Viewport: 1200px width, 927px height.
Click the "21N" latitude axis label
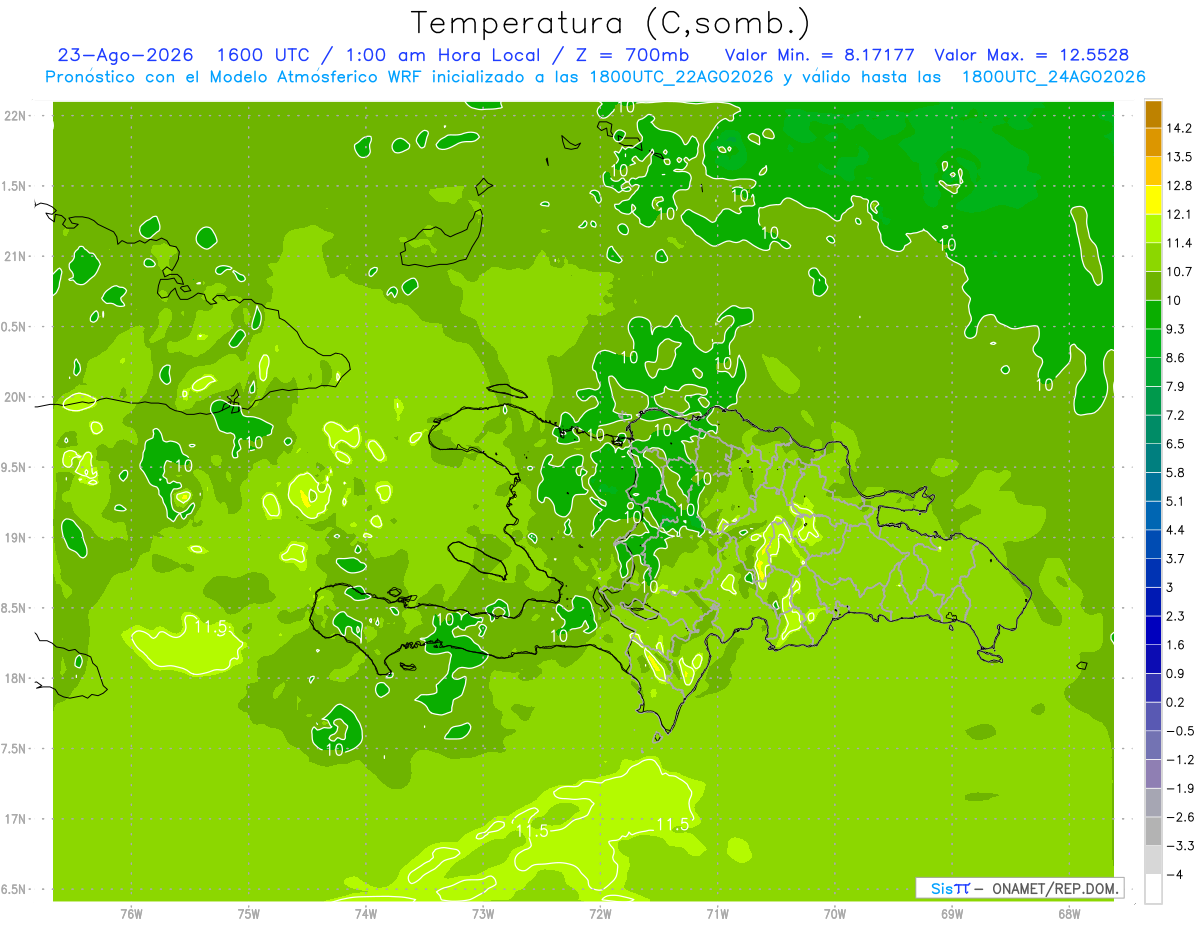(14, 257)
